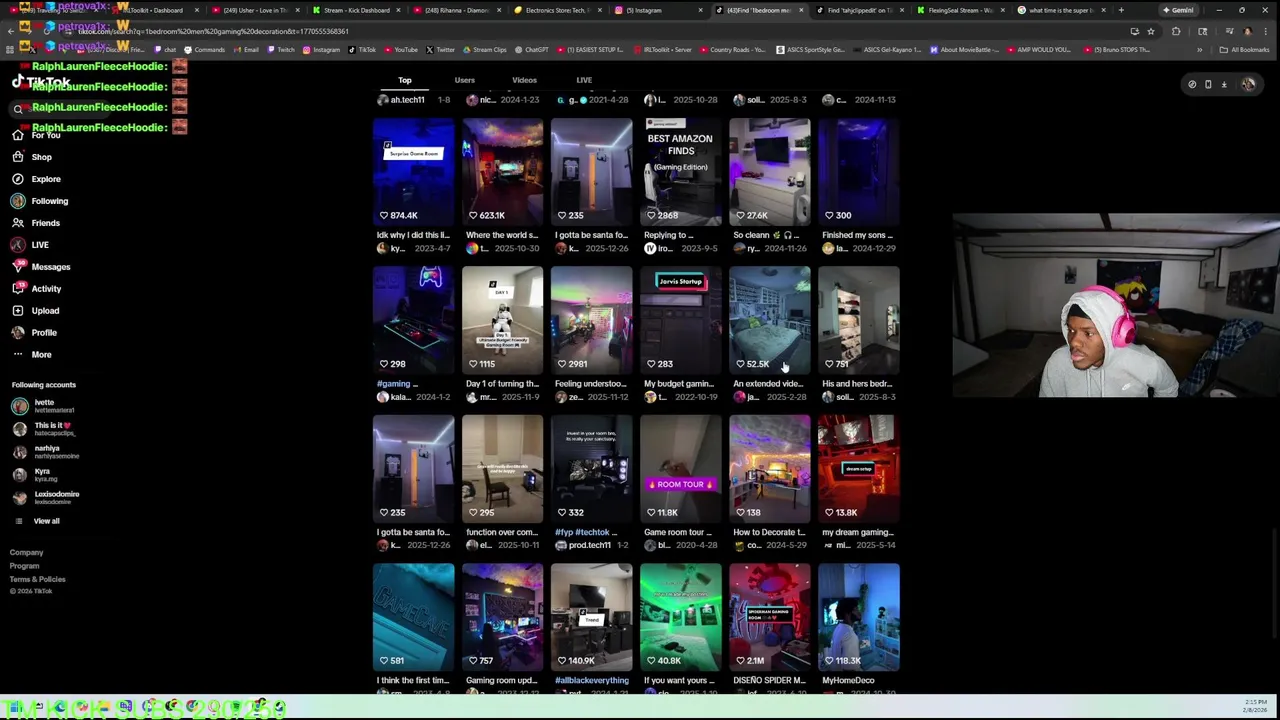Image resolution: width=1280 pixels, height=720 pixels.
Task: Open TikTok profile avatar in top-right pill
Action: click(x=1248, y=85)
